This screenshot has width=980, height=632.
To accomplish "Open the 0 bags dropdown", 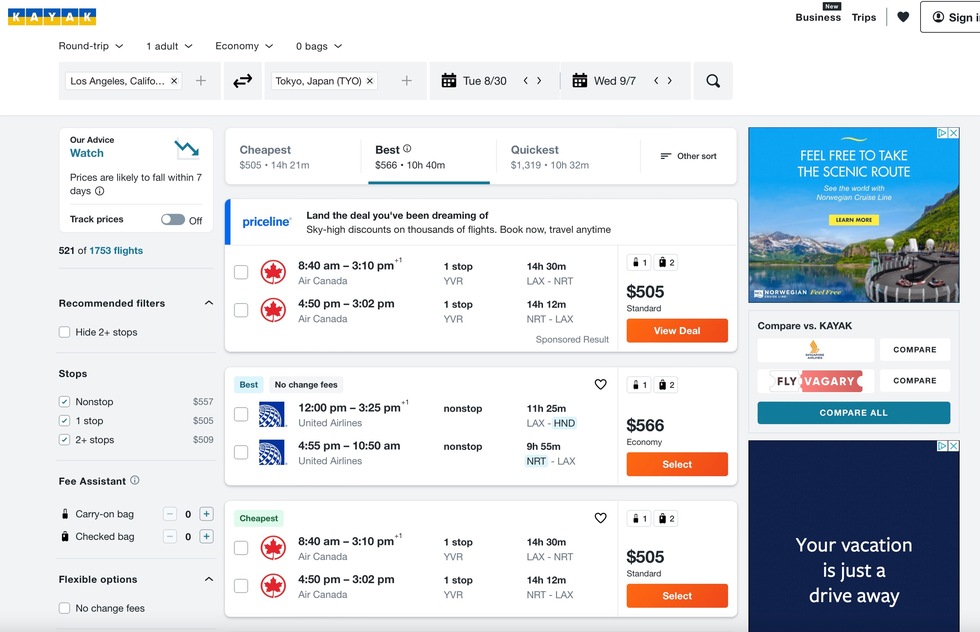I will [x=319, y=46].
